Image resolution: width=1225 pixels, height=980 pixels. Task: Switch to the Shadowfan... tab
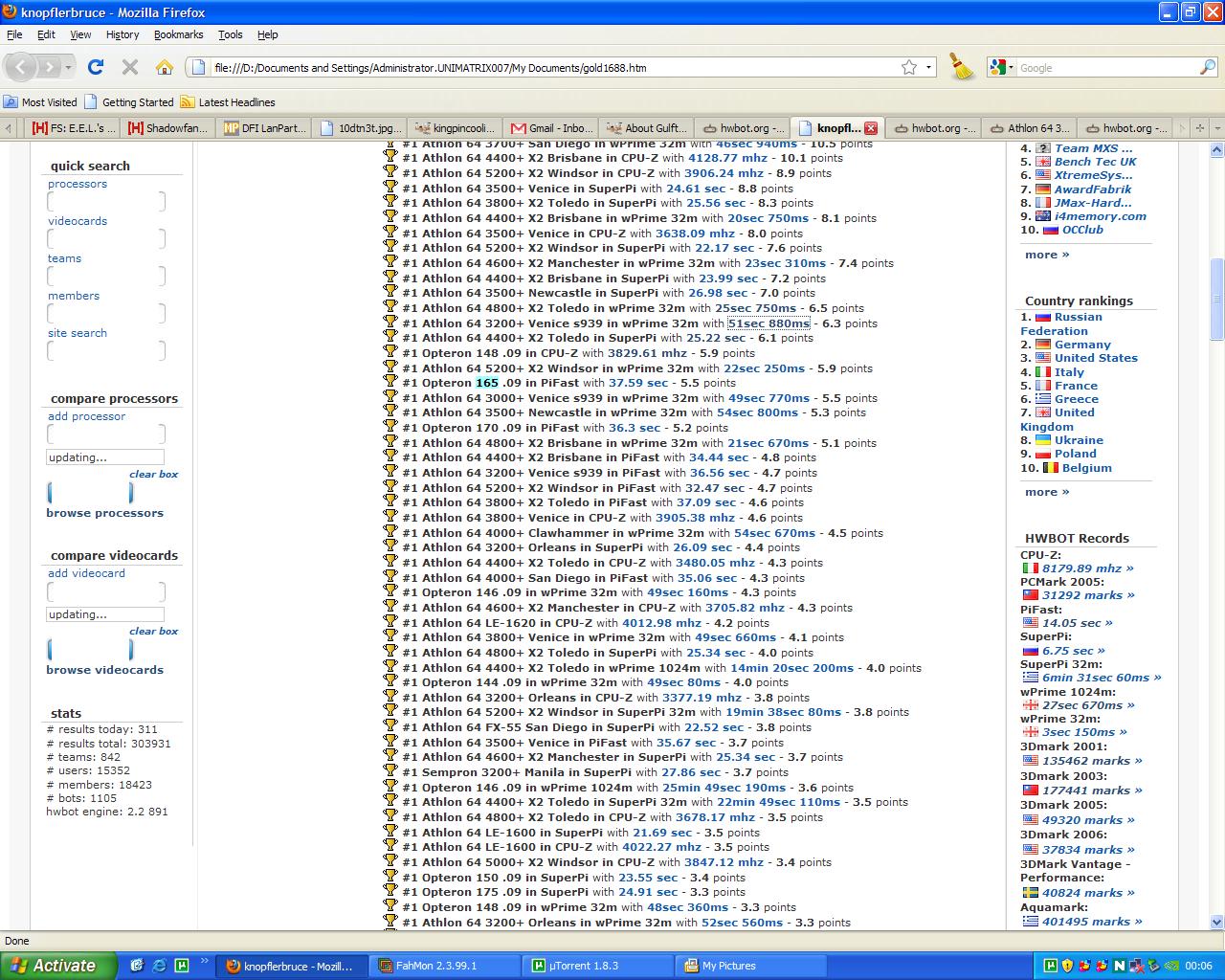pos(167,127)
